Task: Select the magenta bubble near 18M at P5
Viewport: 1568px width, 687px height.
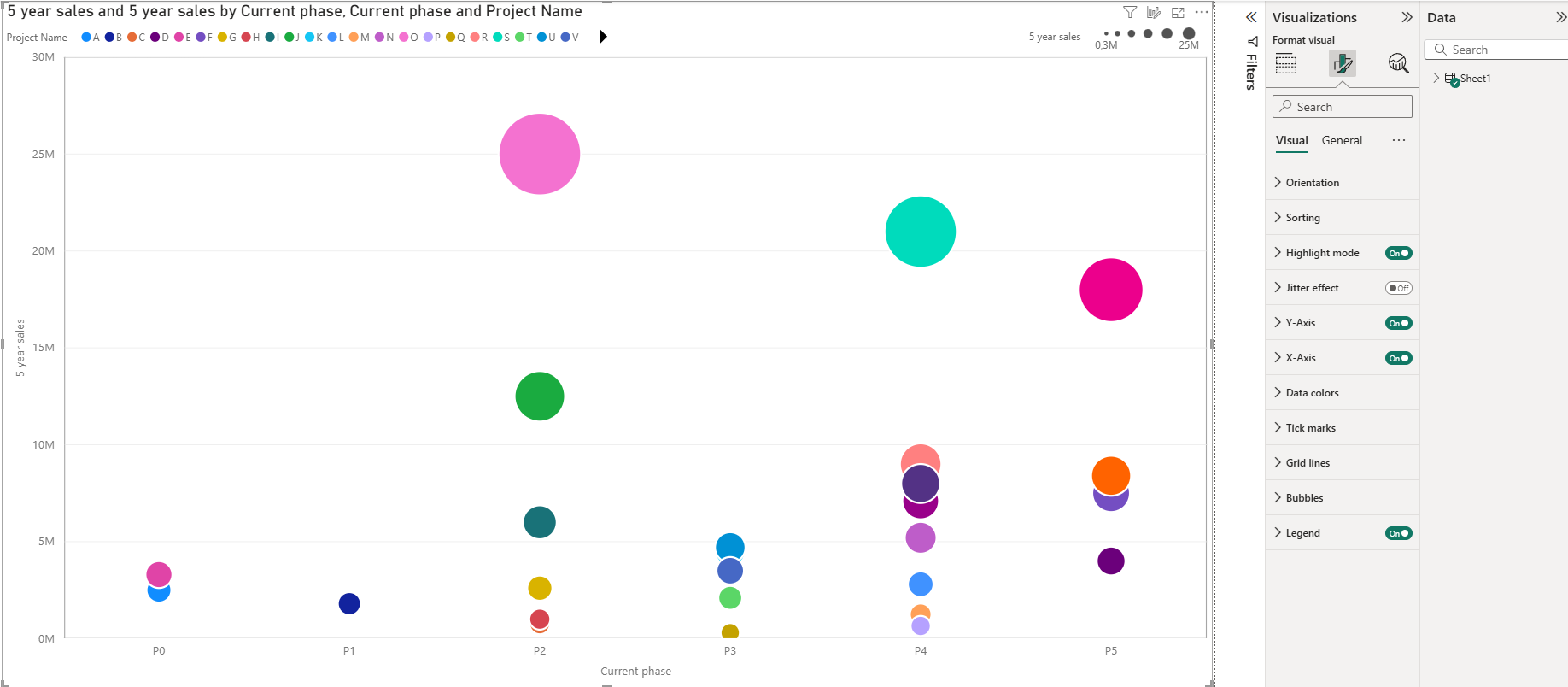Action: click(1111, 290)
